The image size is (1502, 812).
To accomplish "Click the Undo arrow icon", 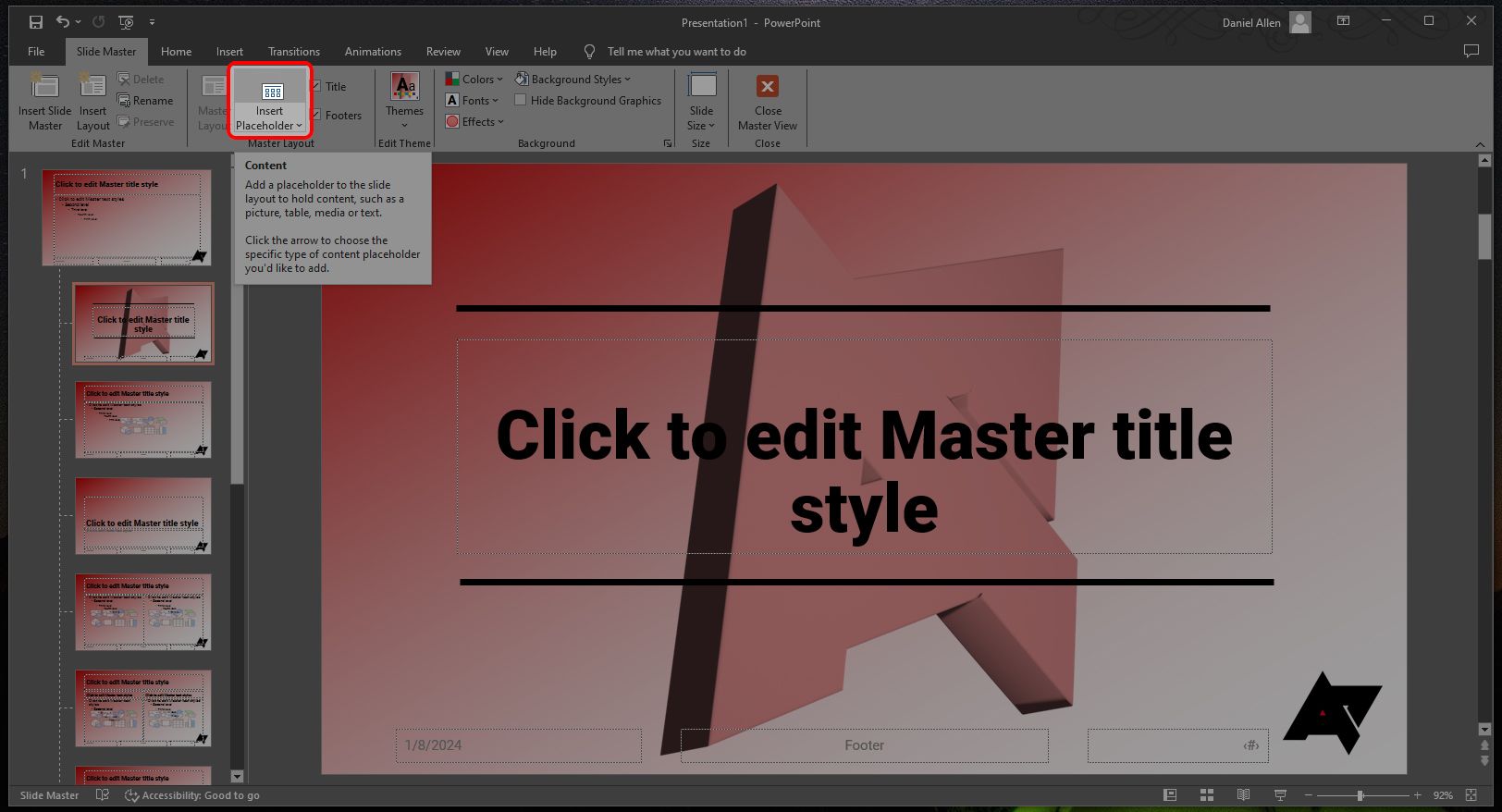I will pos(61,22).
